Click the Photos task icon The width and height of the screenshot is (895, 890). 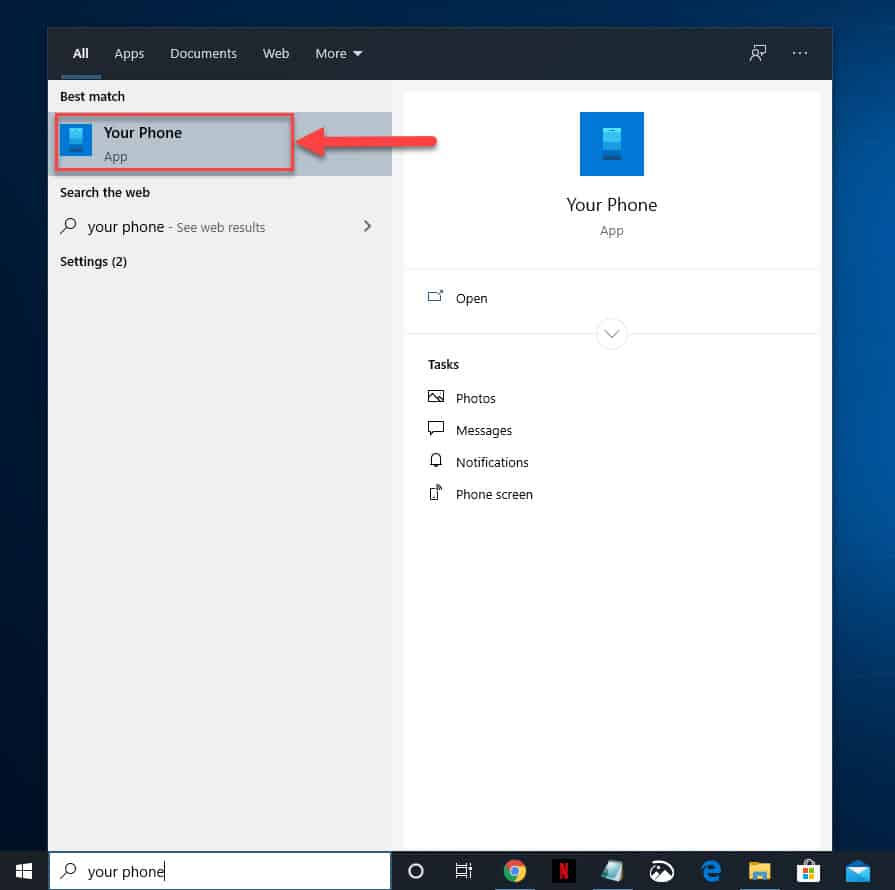click(436, 397)
